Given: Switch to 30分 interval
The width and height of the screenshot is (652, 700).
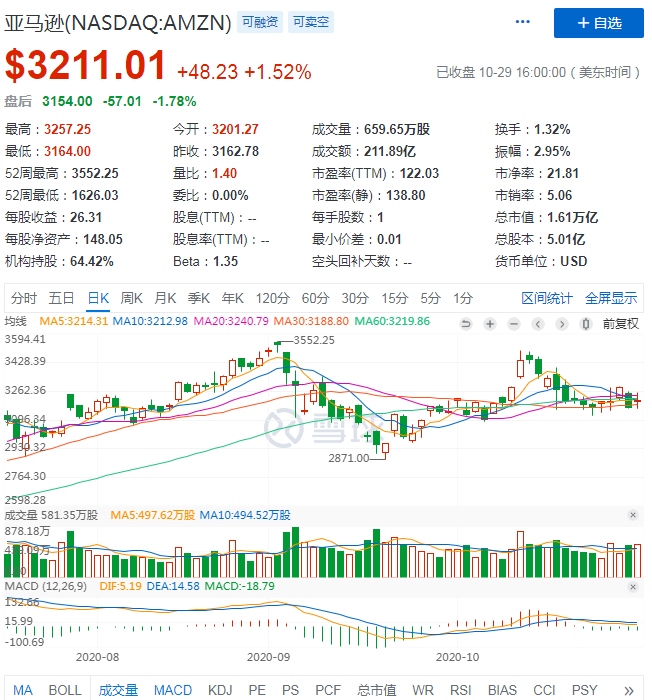Looking at the screenshot, I should 355,298.
